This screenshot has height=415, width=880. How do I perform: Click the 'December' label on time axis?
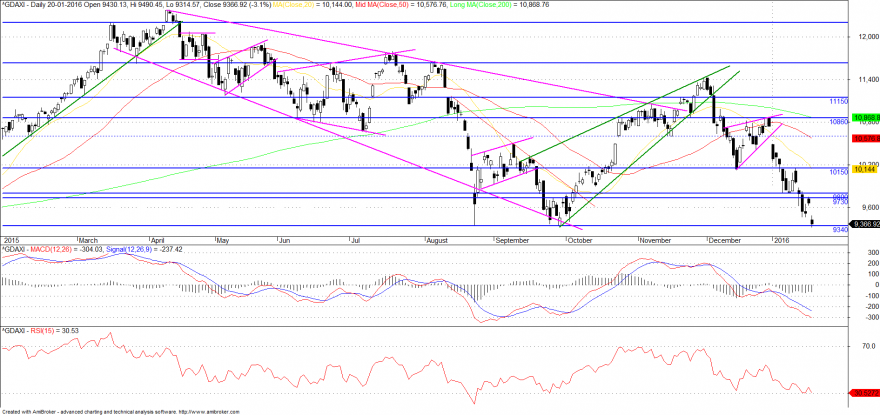coord(725,240)
